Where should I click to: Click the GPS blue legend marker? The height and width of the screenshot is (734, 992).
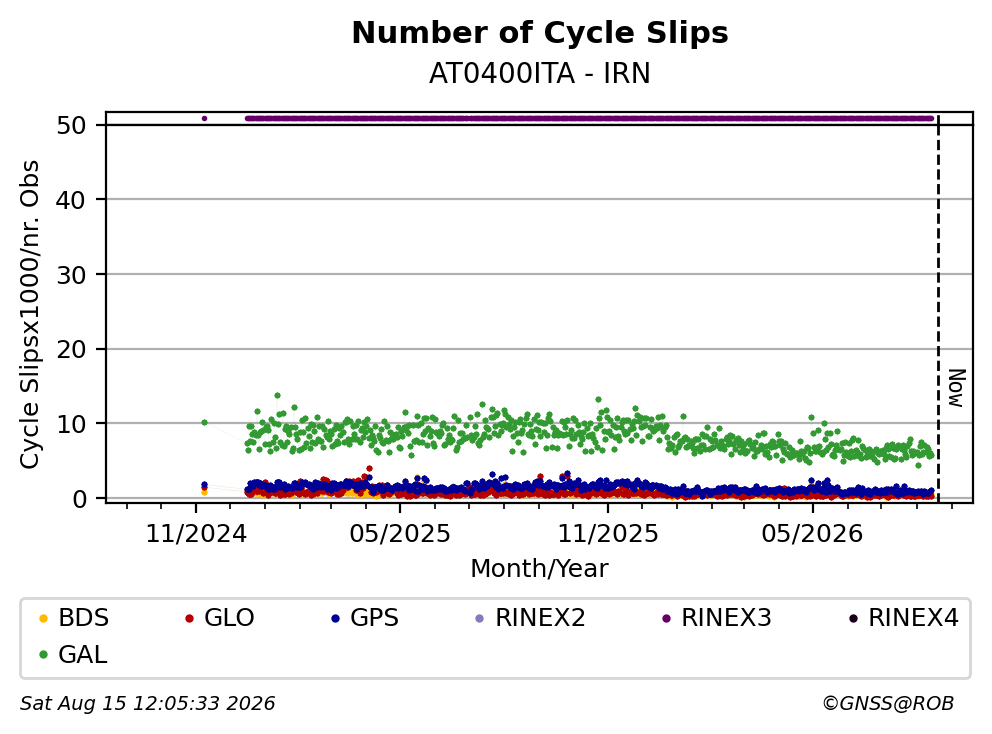(x=335, y=618)
